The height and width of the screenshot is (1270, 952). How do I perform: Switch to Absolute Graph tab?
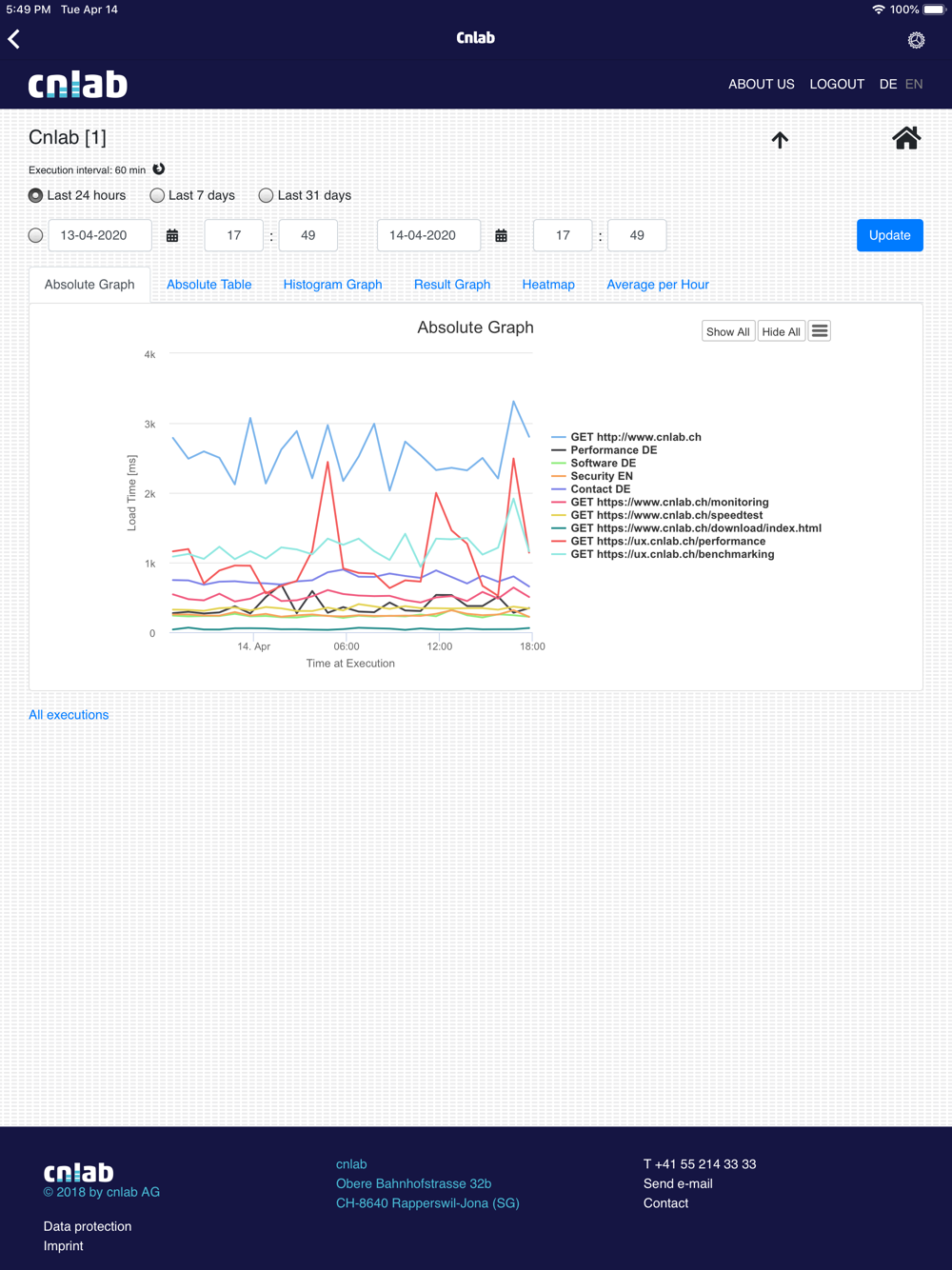(x=89, y=285)
